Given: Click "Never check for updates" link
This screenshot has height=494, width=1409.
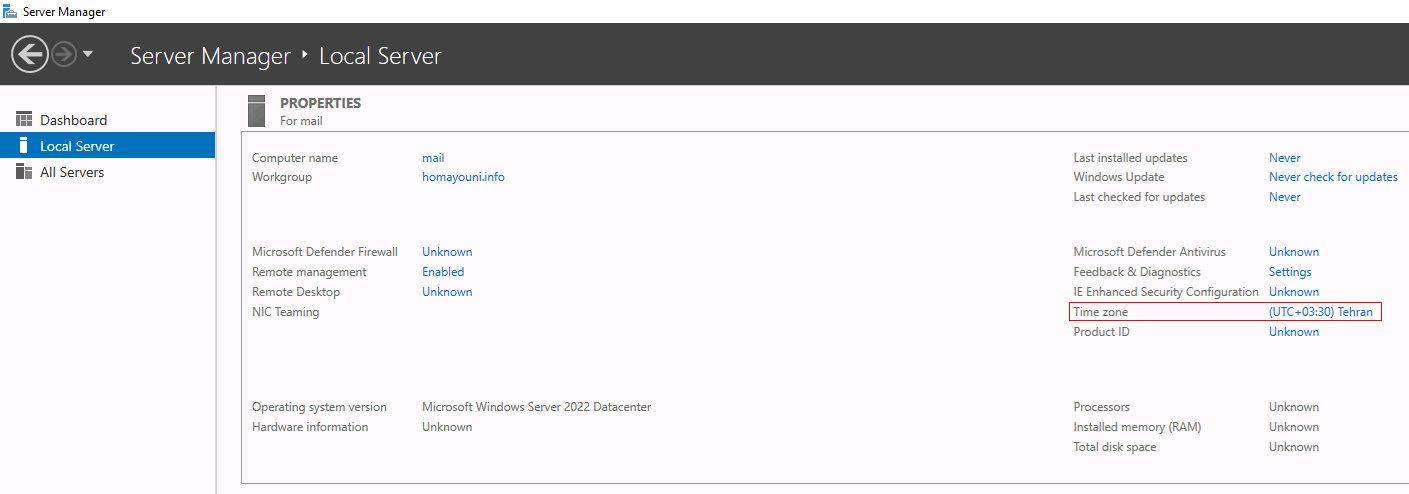Looking at the screenshot, I should [1333, 177].
